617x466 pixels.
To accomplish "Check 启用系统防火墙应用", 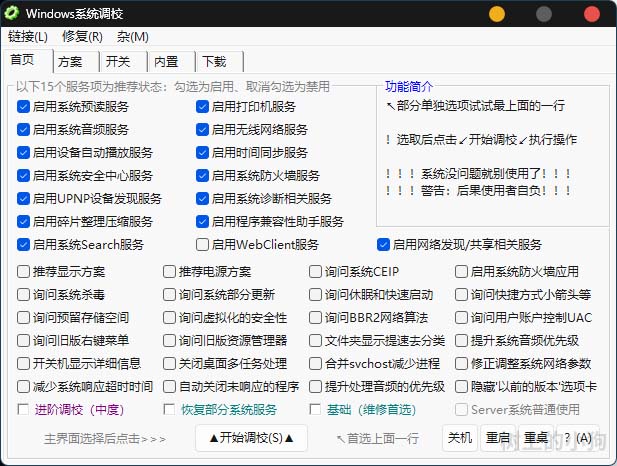I will (x=461, y=272).
